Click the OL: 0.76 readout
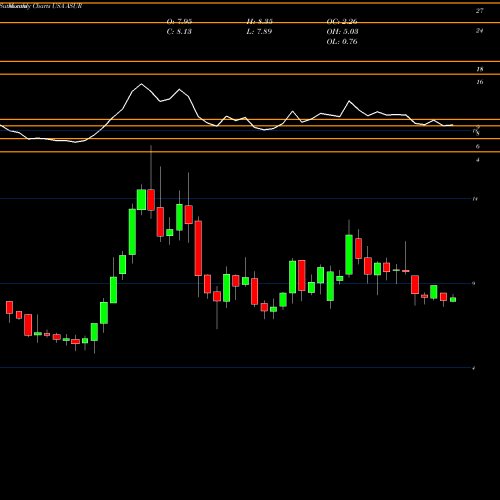 point(342,42)
